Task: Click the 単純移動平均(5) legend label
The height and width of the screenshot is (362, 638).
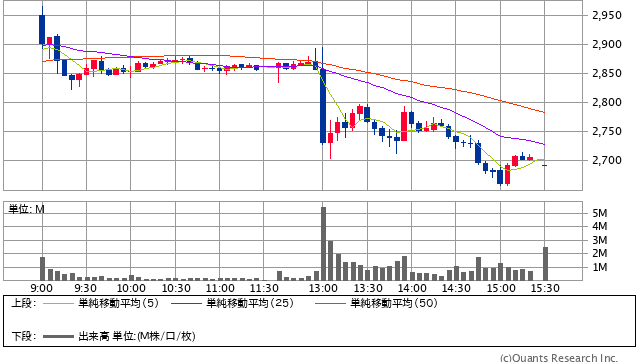Action: 118,303
